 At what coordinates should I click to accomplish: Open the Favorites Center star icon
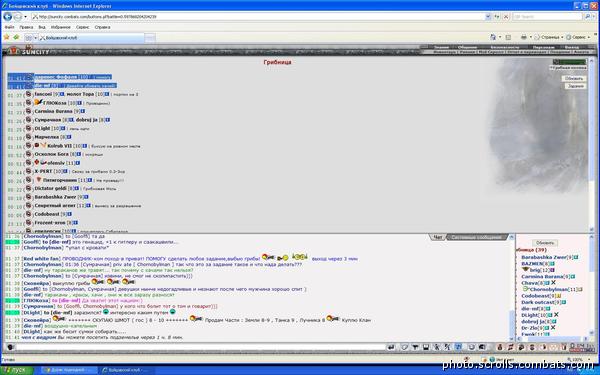(x=7, y=37)
